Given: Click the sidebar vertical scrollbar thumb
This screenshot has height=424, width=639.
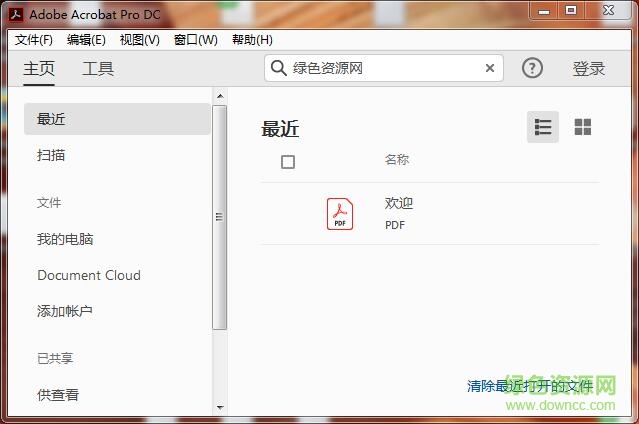Looking at the screenshot, I should click(220, 217).
